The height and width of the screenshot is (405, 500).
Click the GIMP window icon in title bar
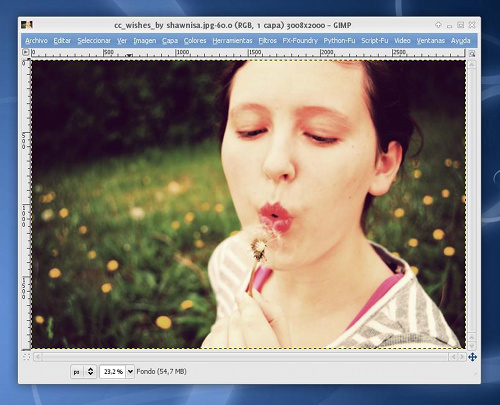click(27, 25)
